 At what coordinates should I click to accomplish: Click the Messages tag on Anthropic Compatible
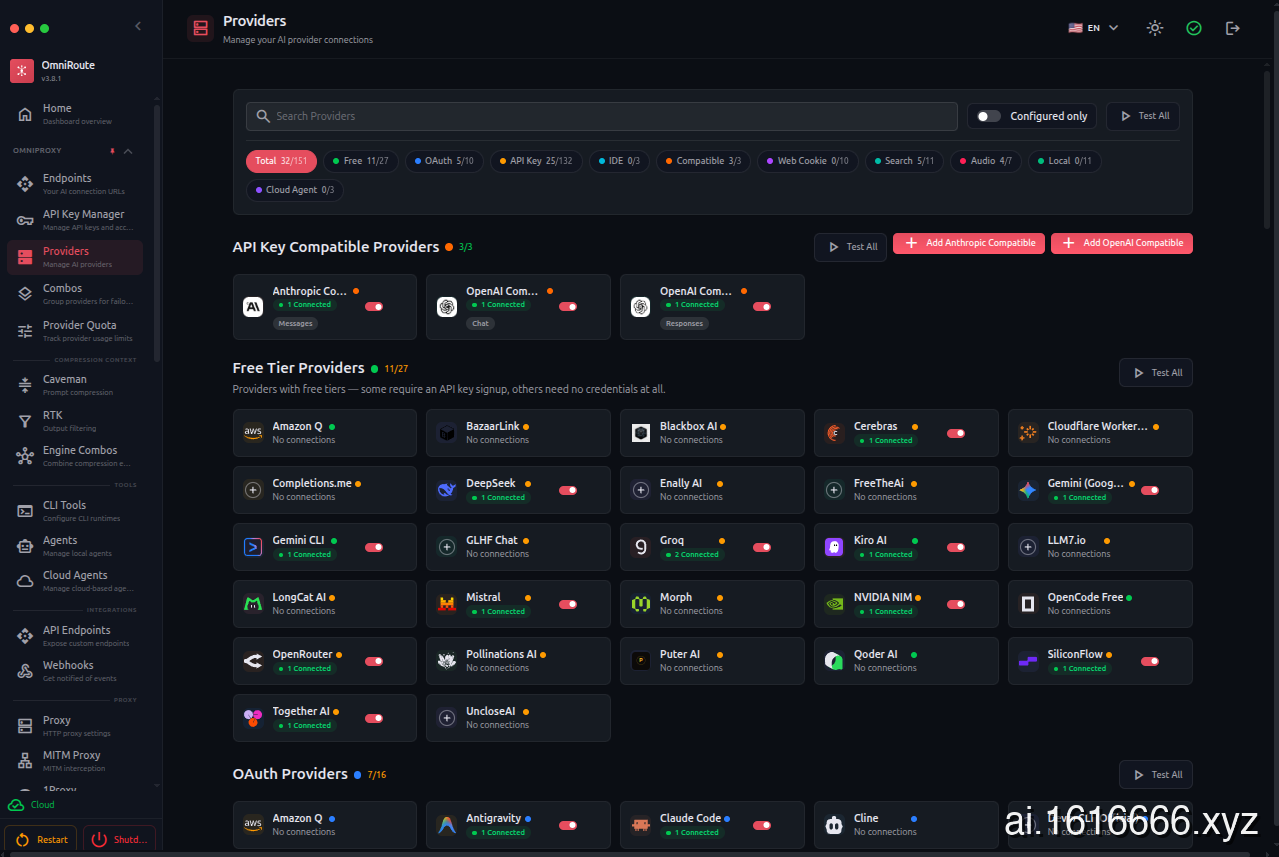pos(295,324)
